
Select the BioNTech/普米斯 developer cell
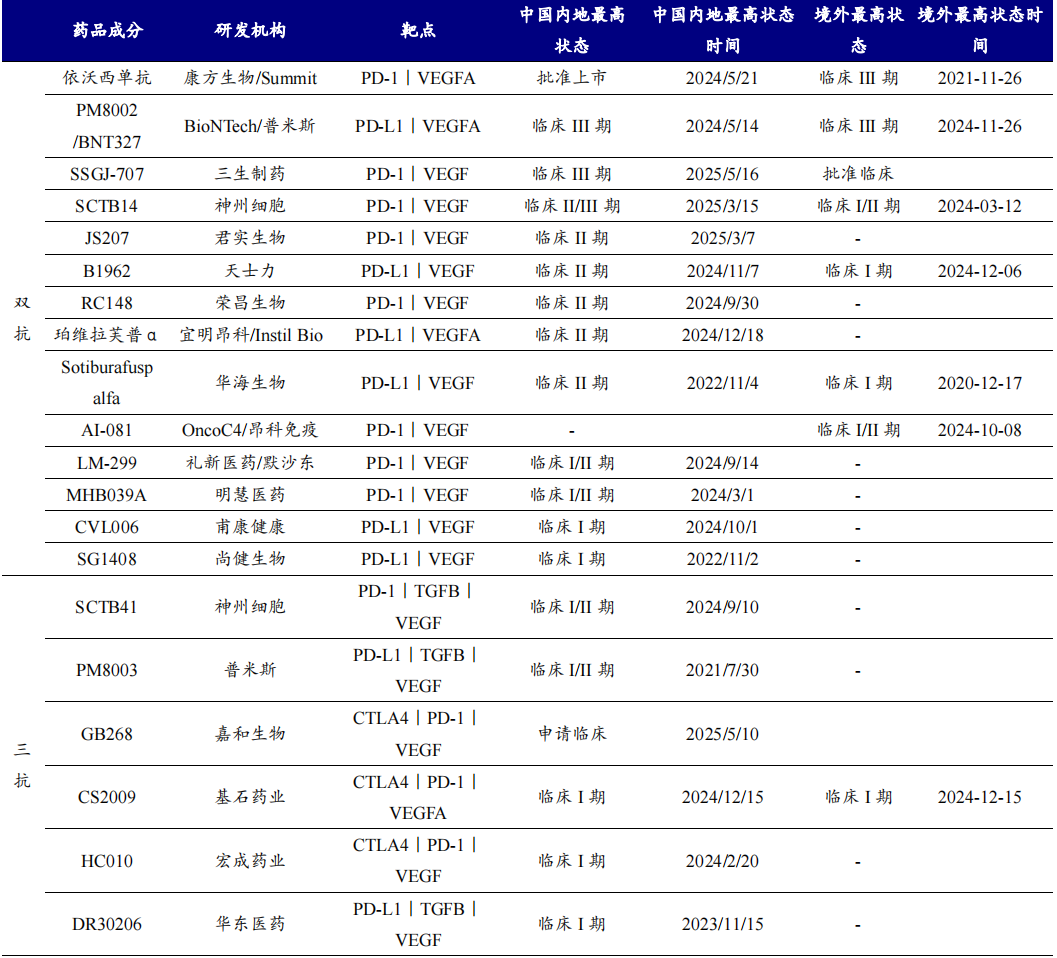pyautogui.click(x=249, y=126)
